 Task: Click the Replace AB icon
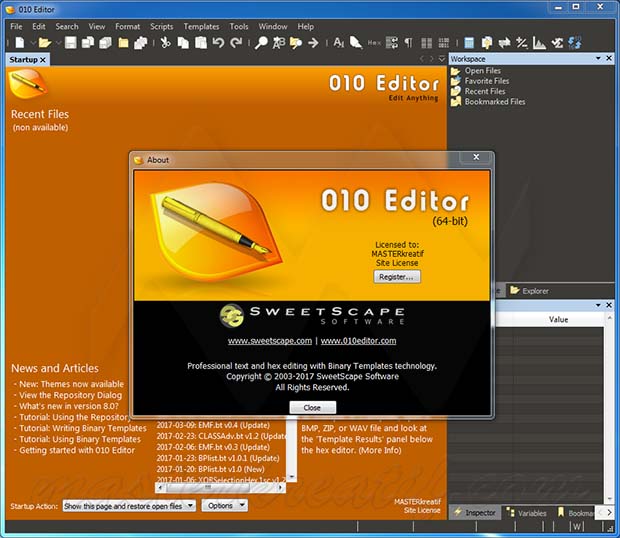click(278, 42)
